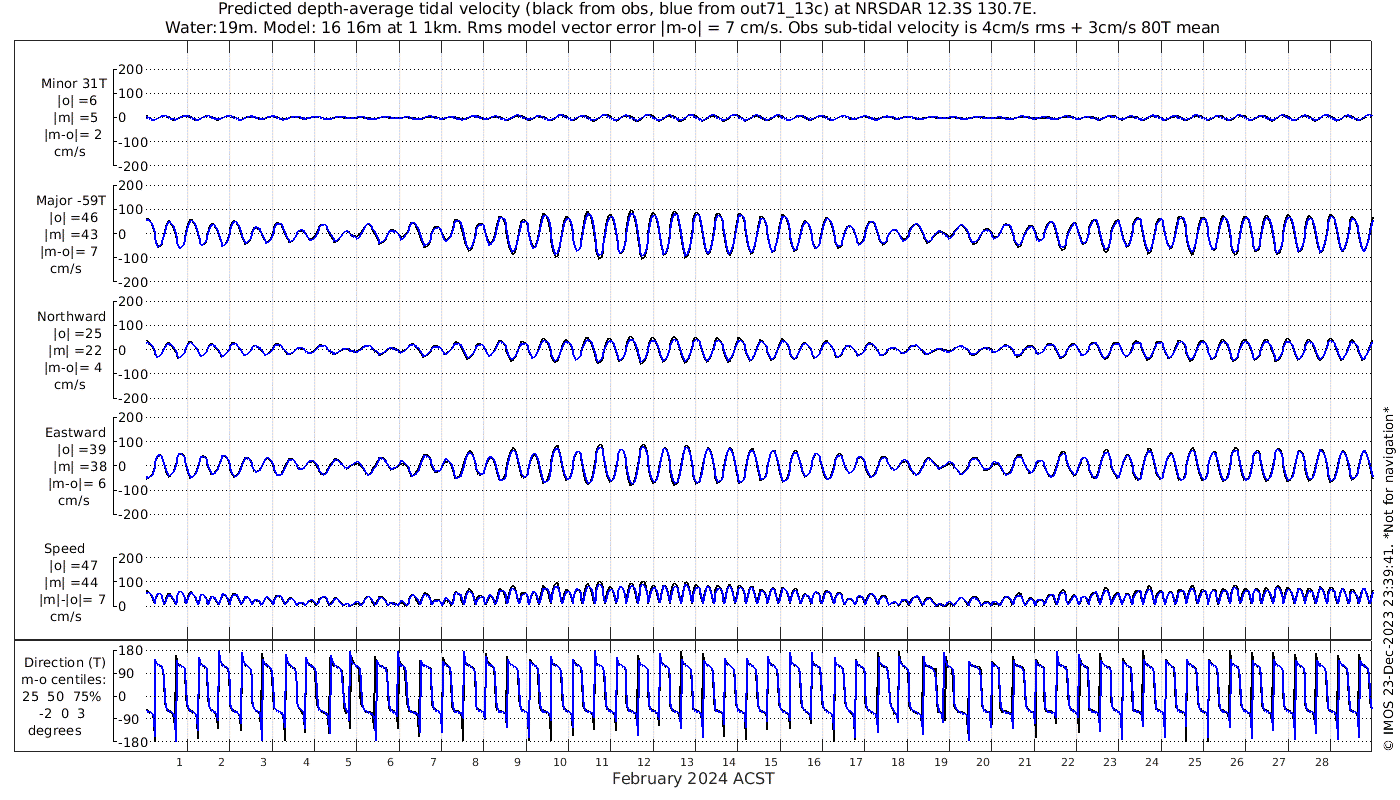Click the 'Eastward' panel label
The height and width of the screenshot is (800, 1400).
75,432
